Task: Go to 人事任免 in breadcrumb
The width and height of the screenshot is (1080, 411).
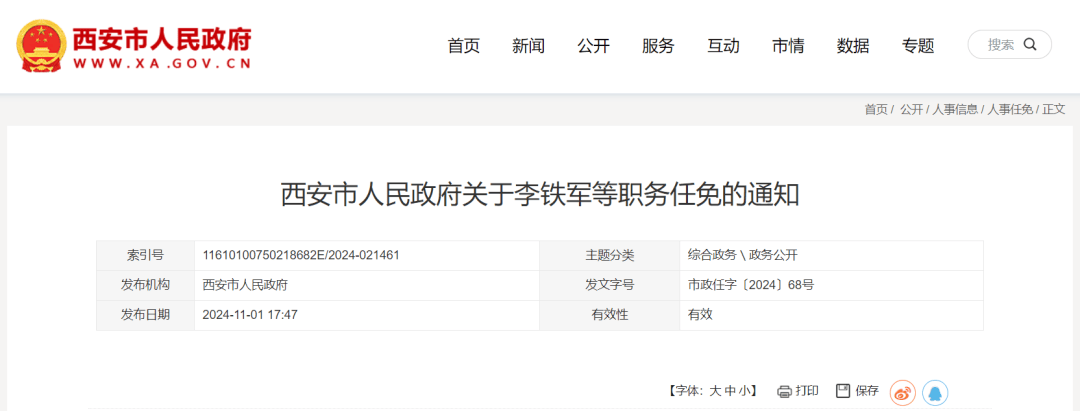Action: [1010, 109]
